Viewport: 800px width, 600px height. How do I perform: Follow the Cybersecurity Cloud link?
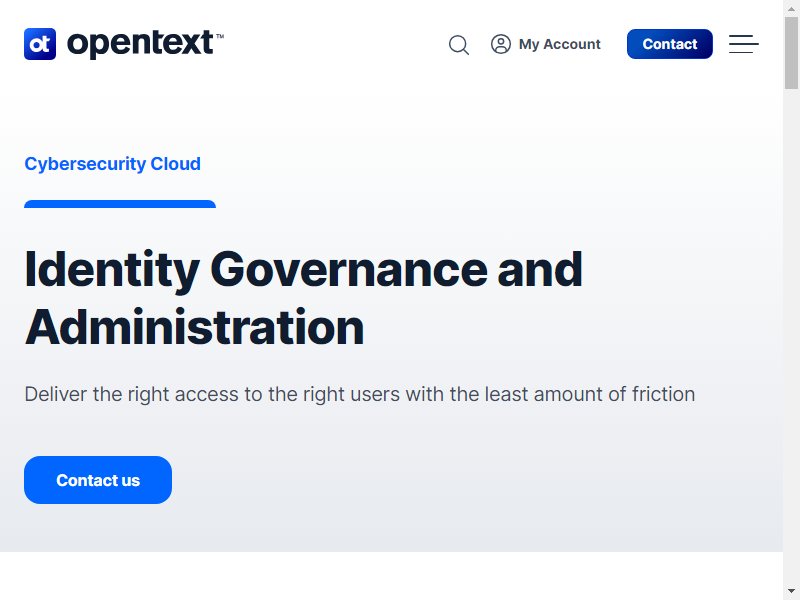point(113,164)
